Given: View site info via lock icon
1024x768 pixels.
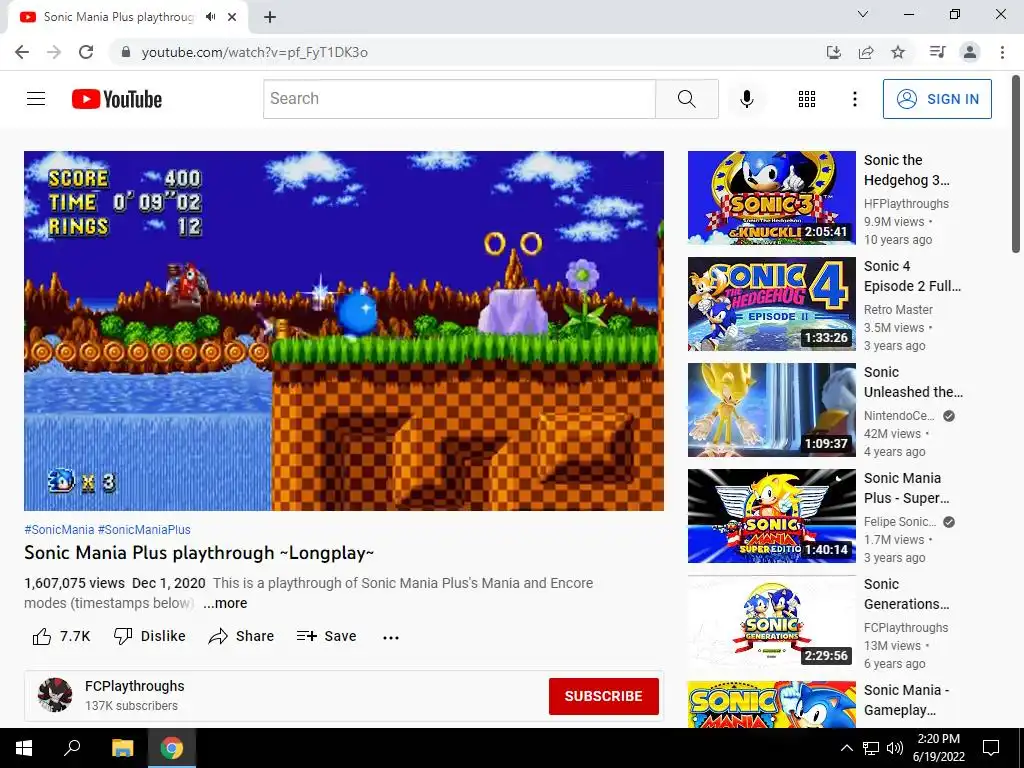Looking at the screenshot, I should [x=126, y=52].
